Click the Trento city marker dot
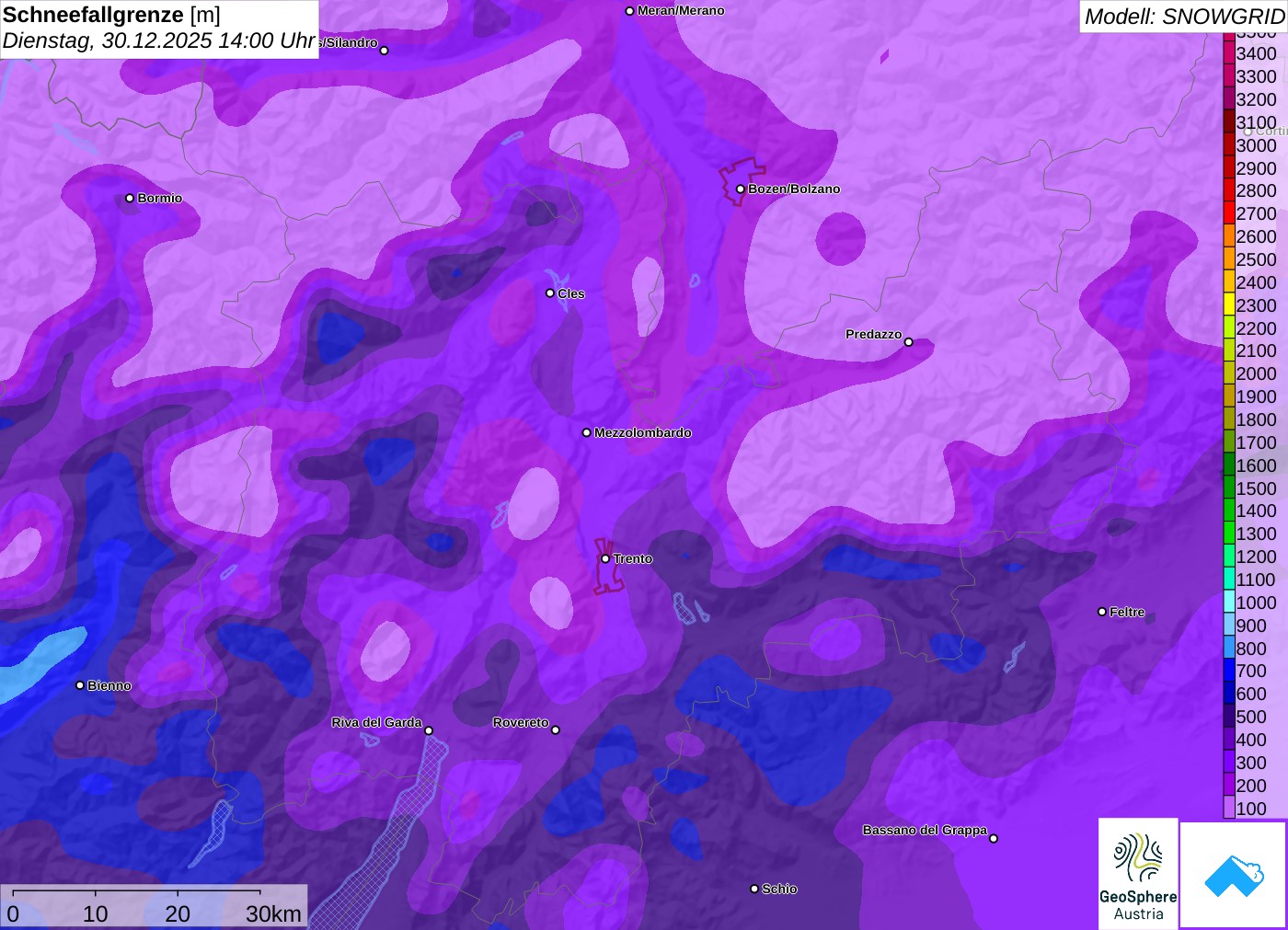 click(x=605, y=558)
